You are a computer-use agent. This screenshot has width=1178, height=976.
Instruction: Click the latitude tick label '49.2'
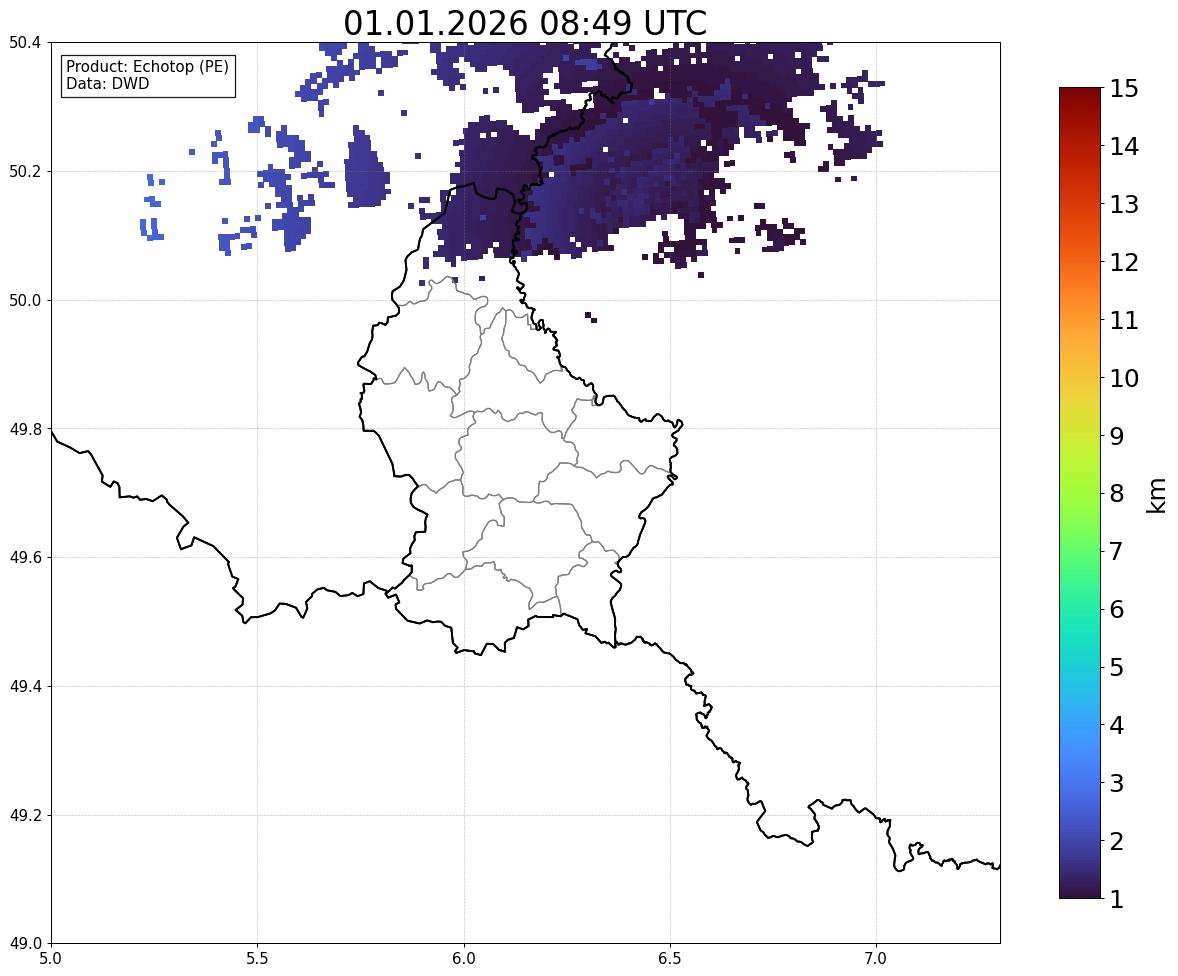[25, 815]
